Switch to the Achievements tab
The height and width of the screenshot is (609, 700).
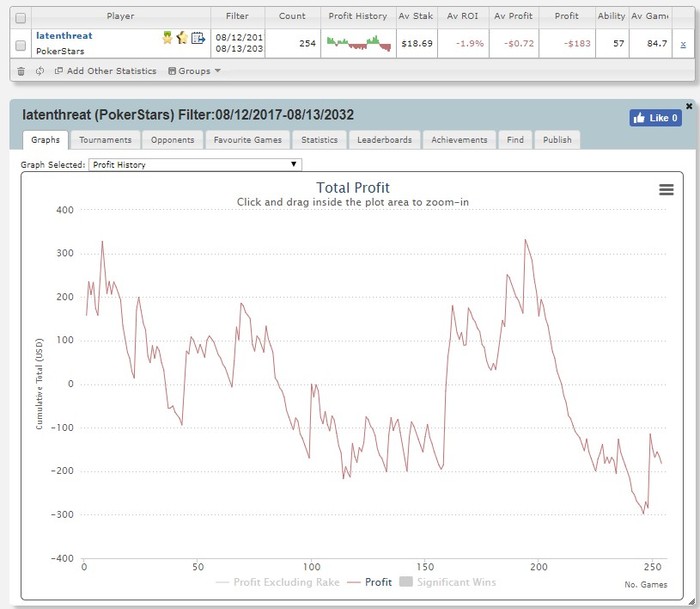459,140
